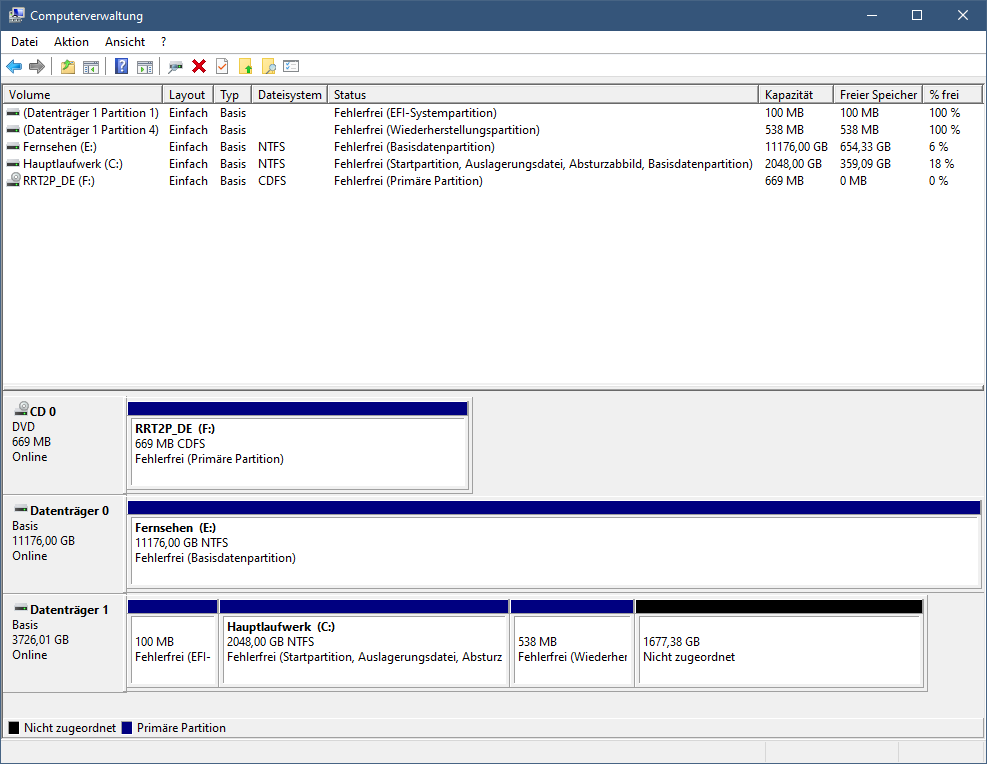Image resolution: width=987 pixels, height=764 pixels.
Task: Click the yellow folder magnifier Explore icon
Action: [269, 66]
